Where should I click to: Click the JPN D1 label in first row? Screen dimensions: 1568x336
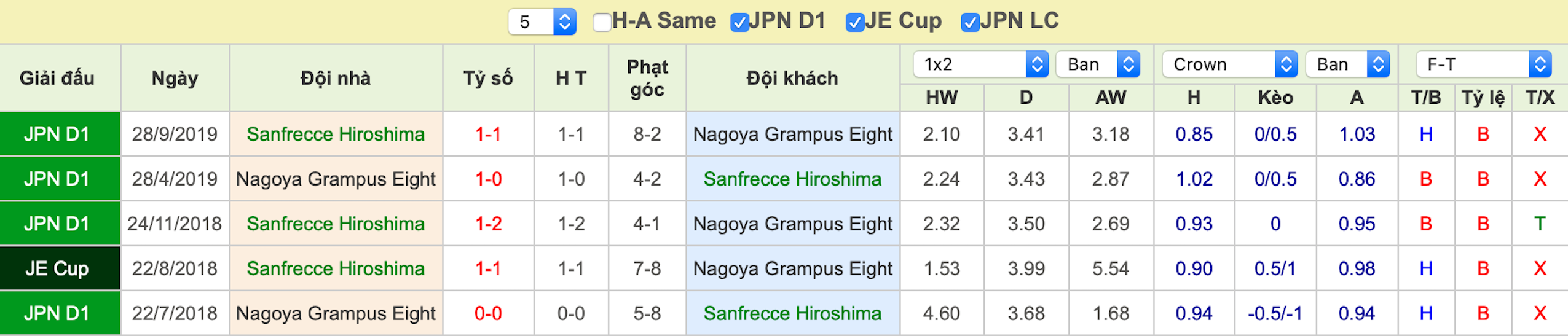point(57,134)
